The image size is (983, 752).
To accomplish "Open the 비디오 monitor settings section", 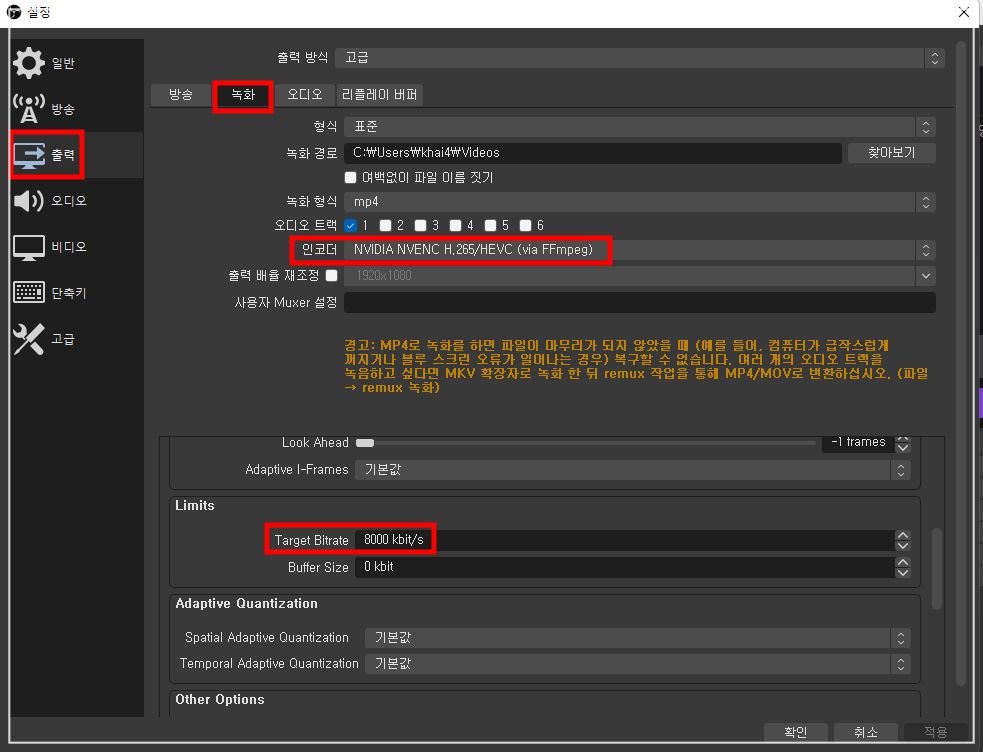I will coord(29,247).
